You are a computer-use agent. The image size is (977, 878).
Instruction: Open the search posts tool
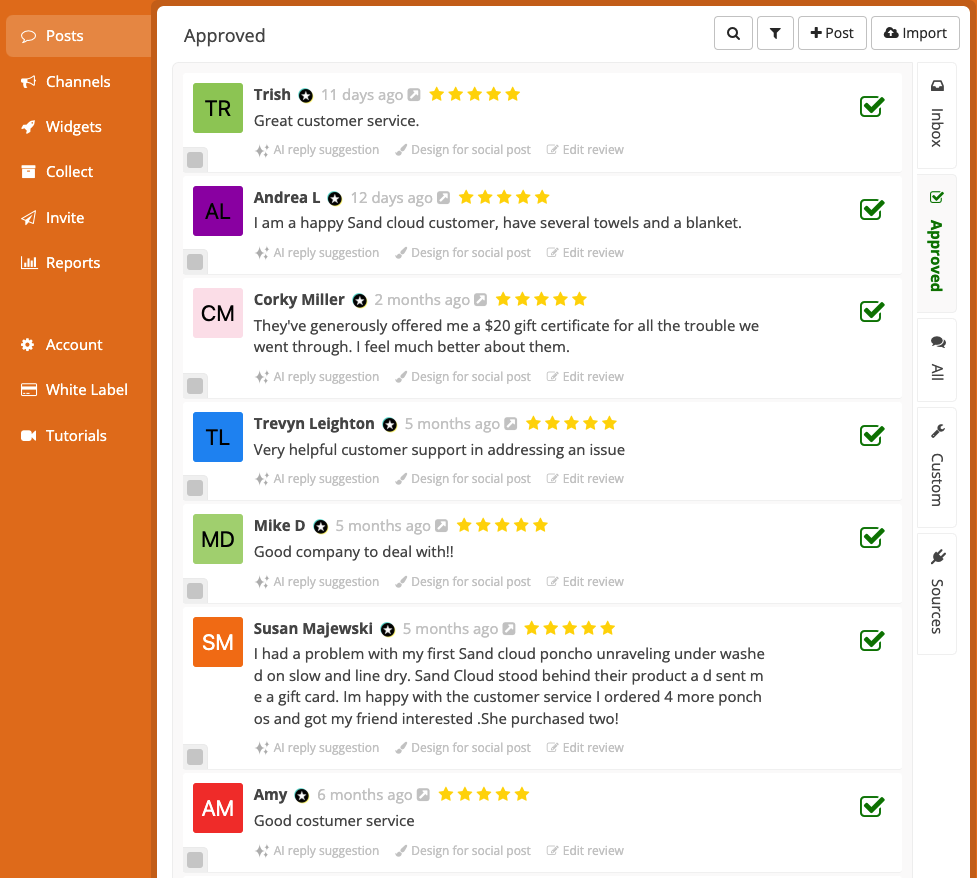click(x=733, y=33)
